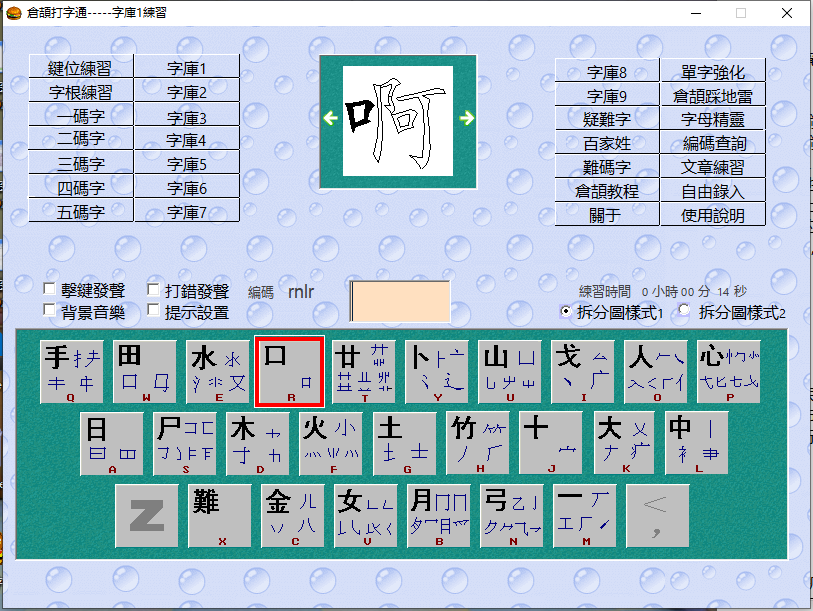
Task: Click the 百家姓 practice button
Action: (606, 141)
